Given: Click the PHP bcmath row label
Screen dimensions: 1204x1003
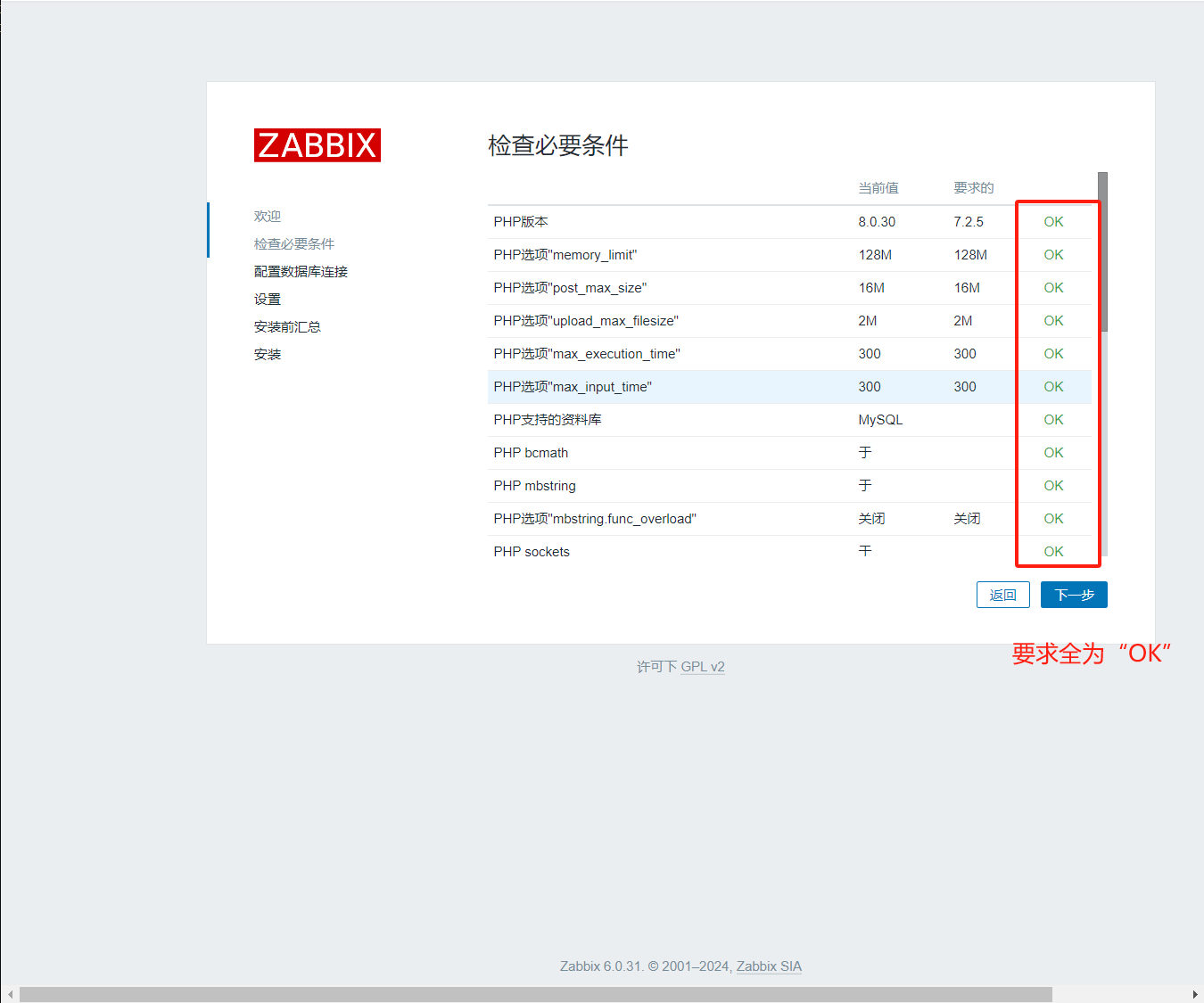Looking at the screenshot, I should 531,453.
